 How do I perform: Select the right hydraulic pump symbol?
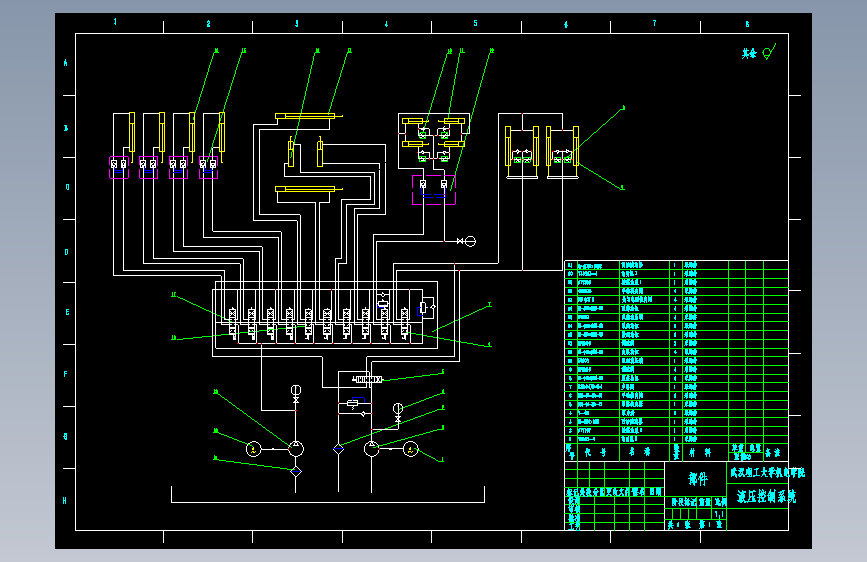[x=372, y=449]
